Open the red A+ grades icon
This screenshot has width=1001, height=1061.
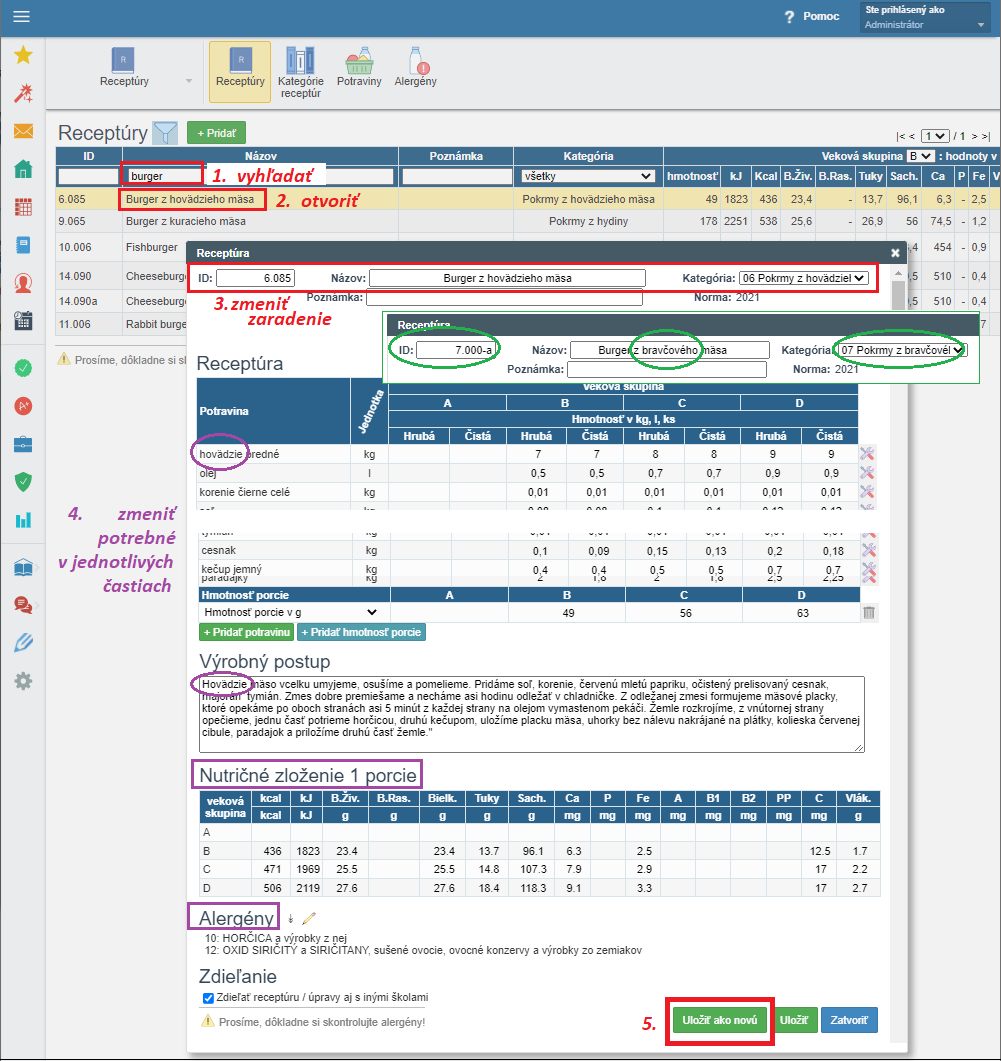coord(23,406)
